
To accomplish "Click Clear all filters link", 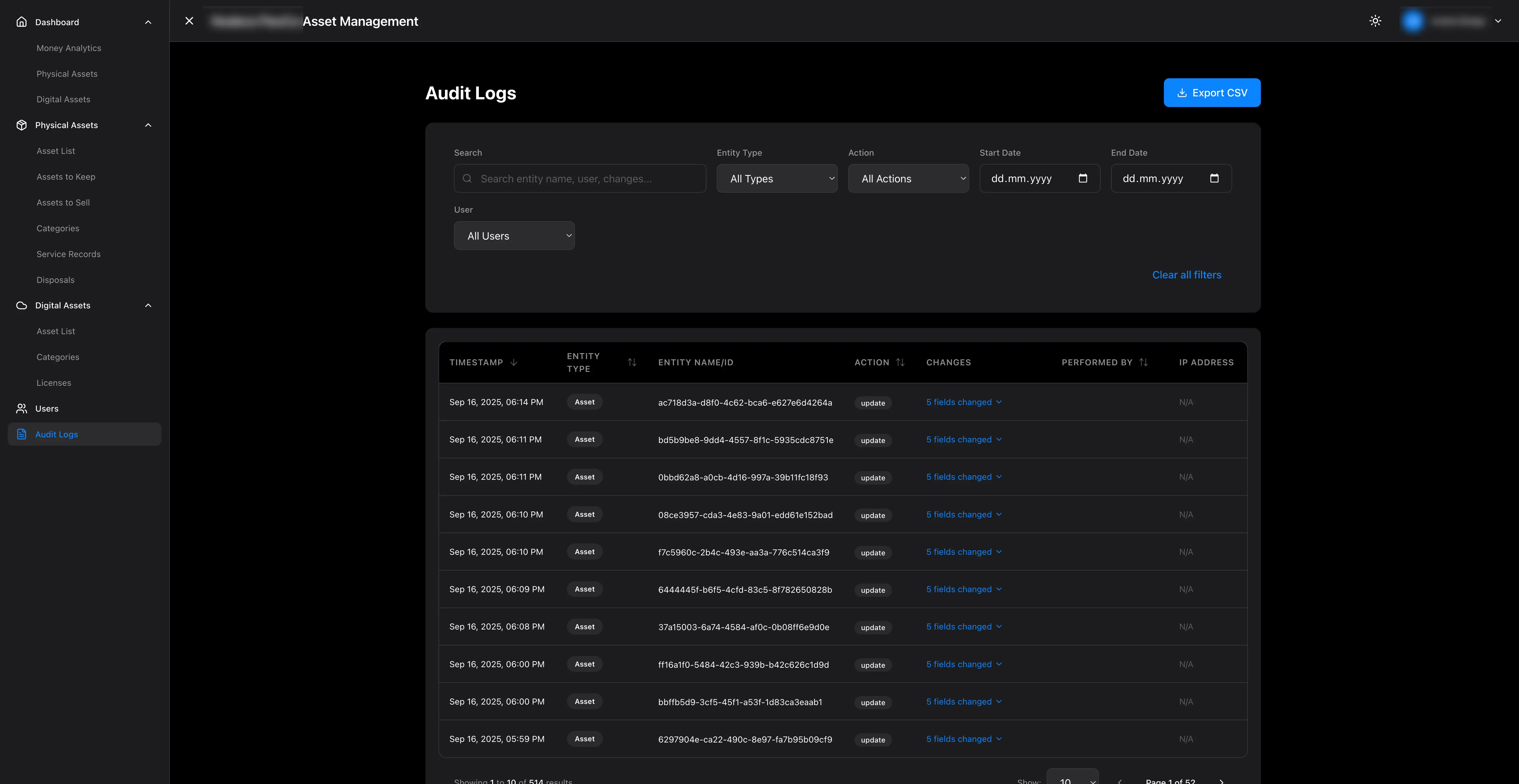I will (1186, 275).
